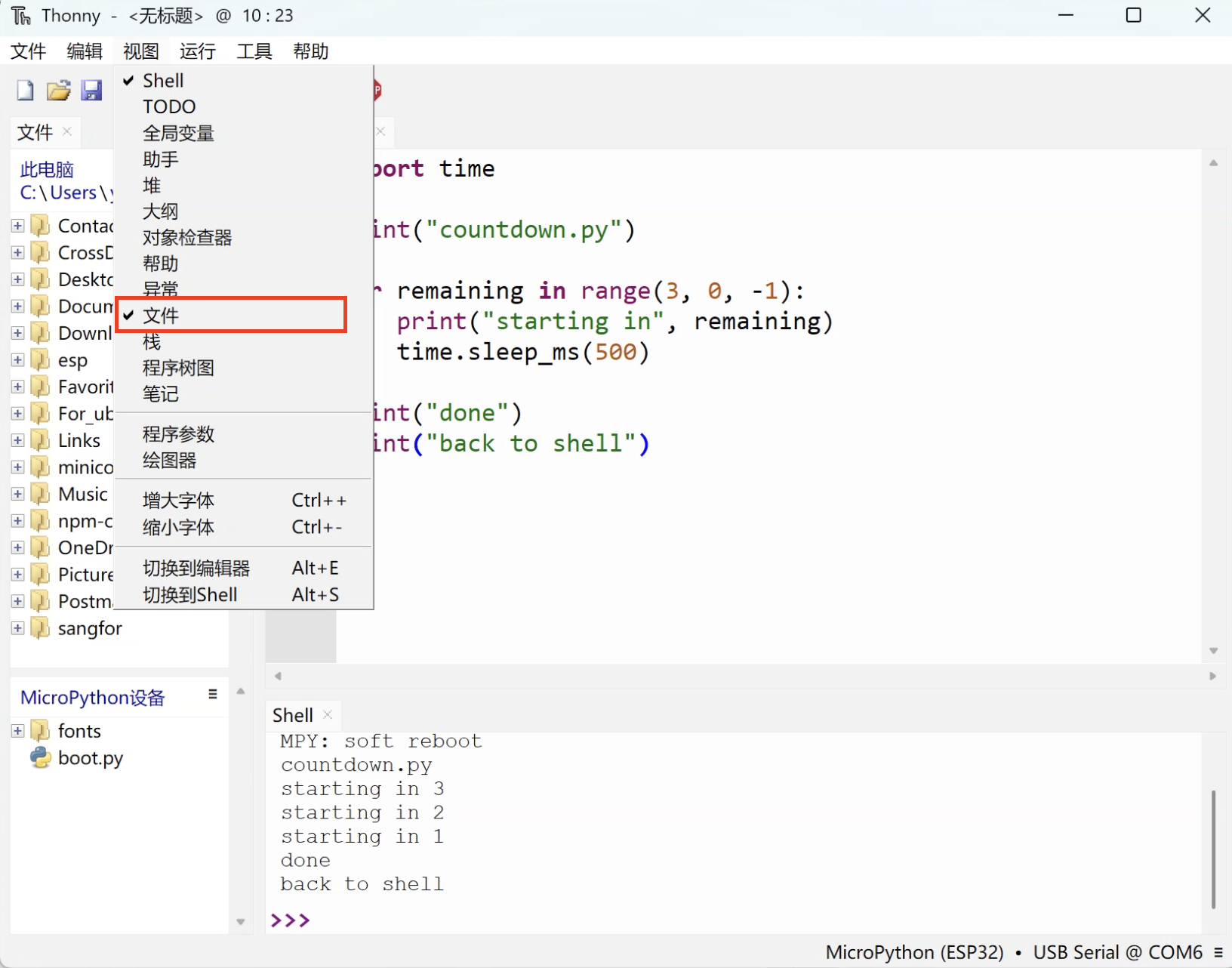Close the 文件 panel tab with X

tap(67, 131)
